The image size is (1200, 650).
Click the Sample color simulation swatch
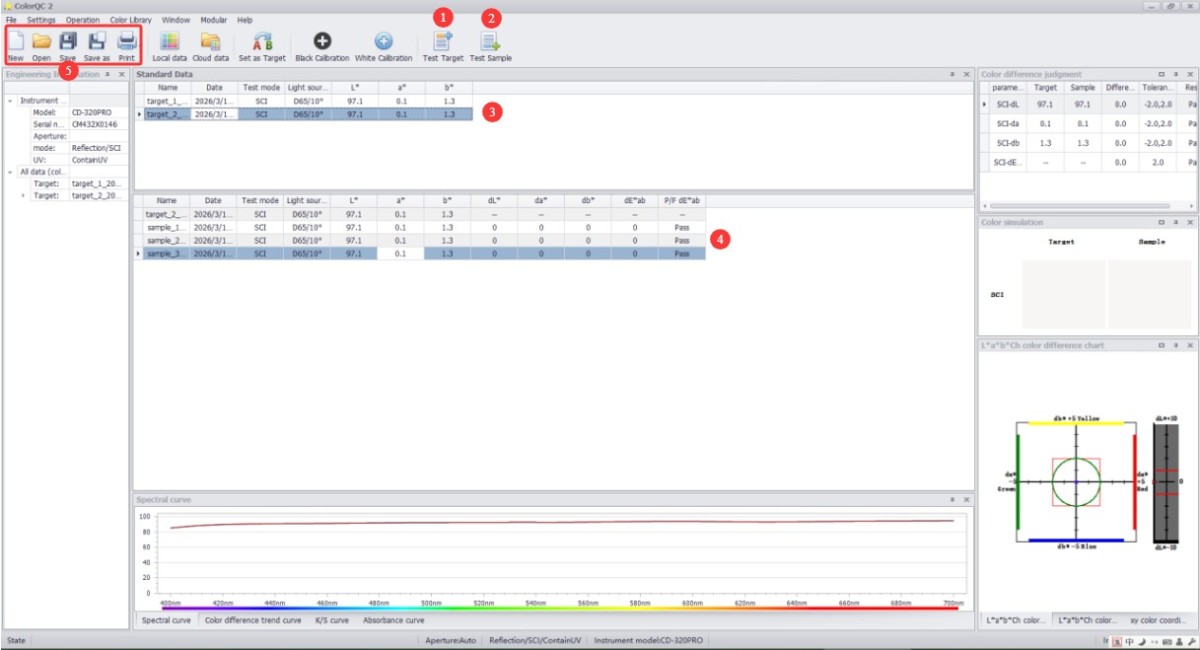coord(1150,295)
